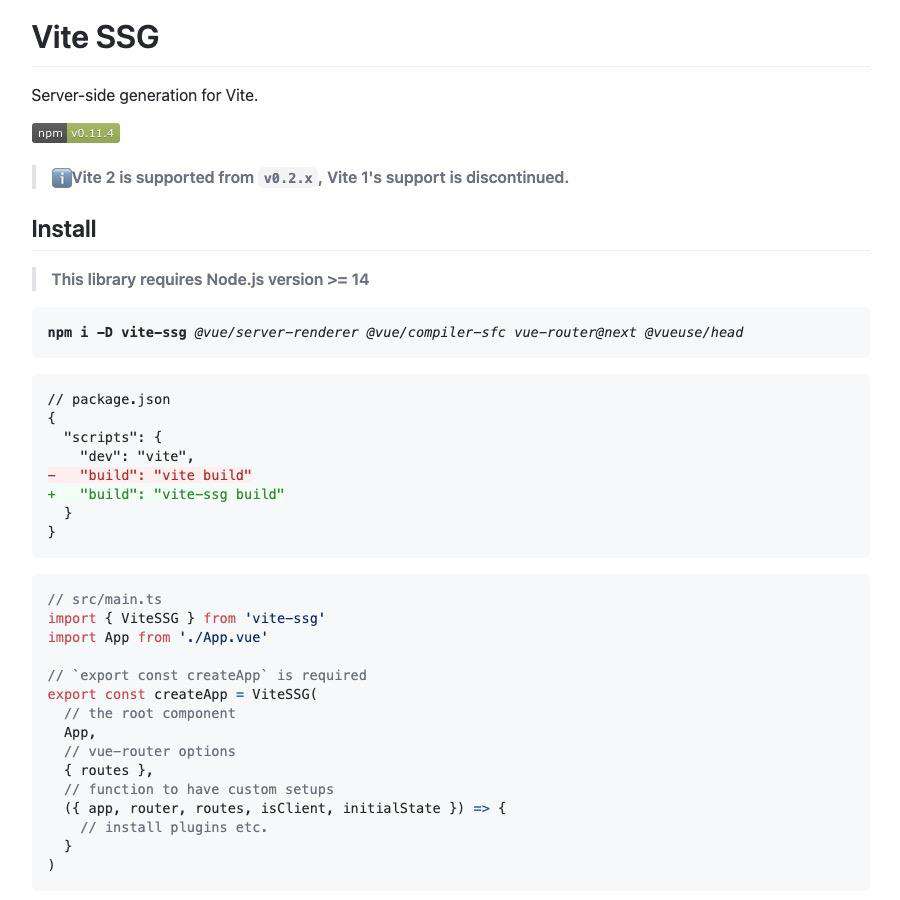Click the // src/main.ts comment line
This screenshot has width=900, height=900.
pos(105,599)
